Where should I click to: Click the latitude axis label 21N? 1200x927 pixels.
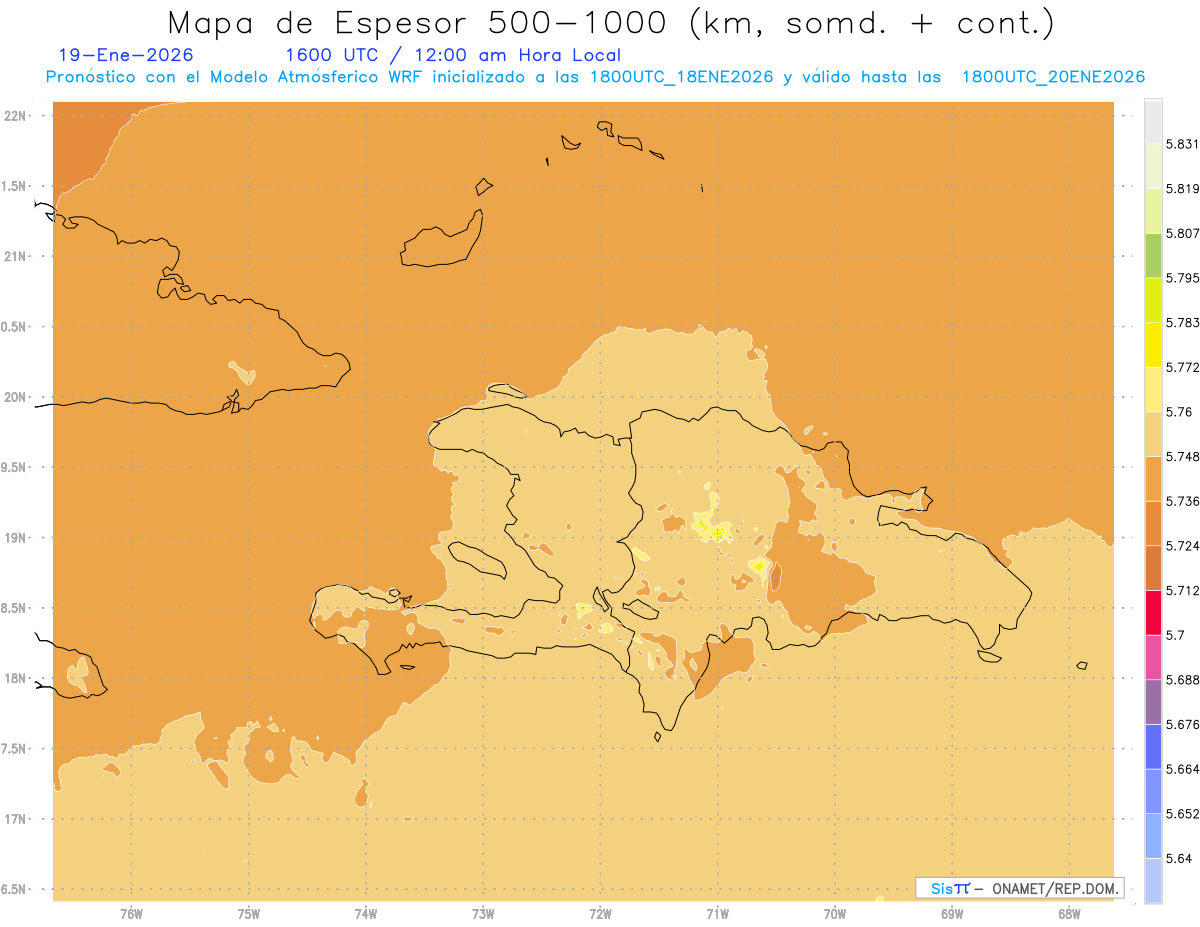click(x=16, y=257)
